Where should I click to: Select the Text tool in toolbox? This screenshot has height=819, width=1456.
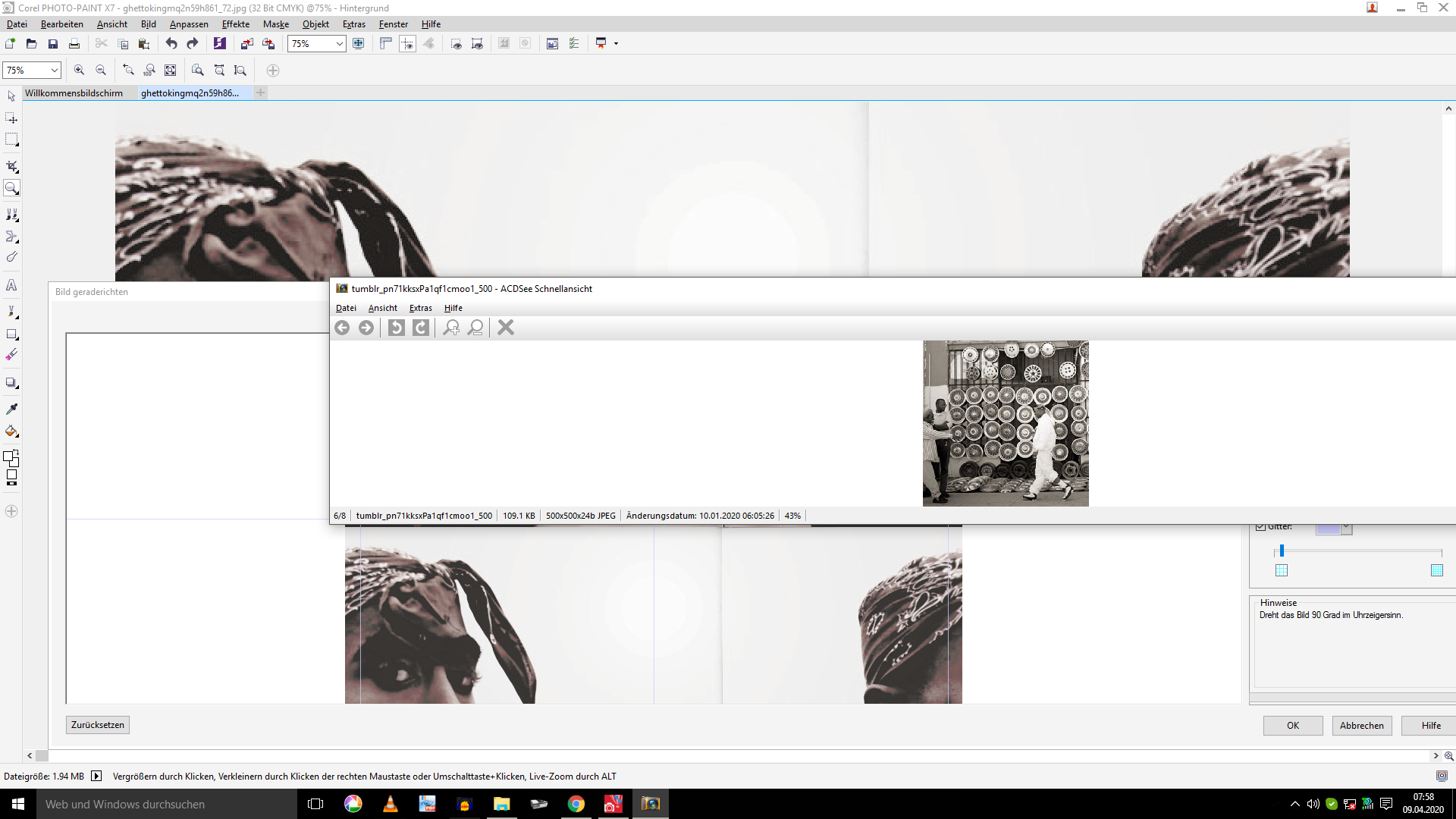(11, 286)
